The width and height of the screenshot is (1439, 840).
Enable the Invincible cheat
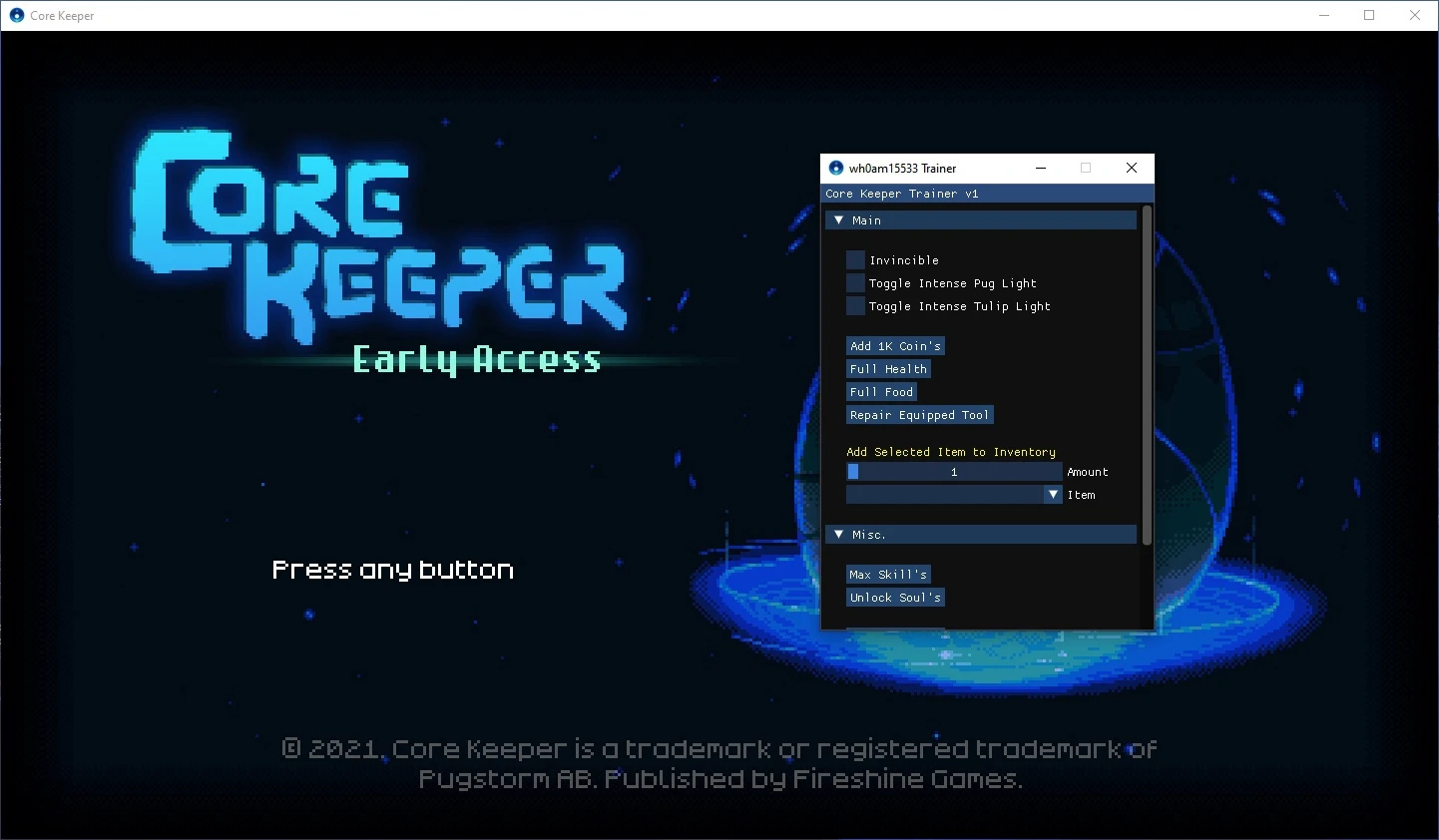[x=855, y=259]
